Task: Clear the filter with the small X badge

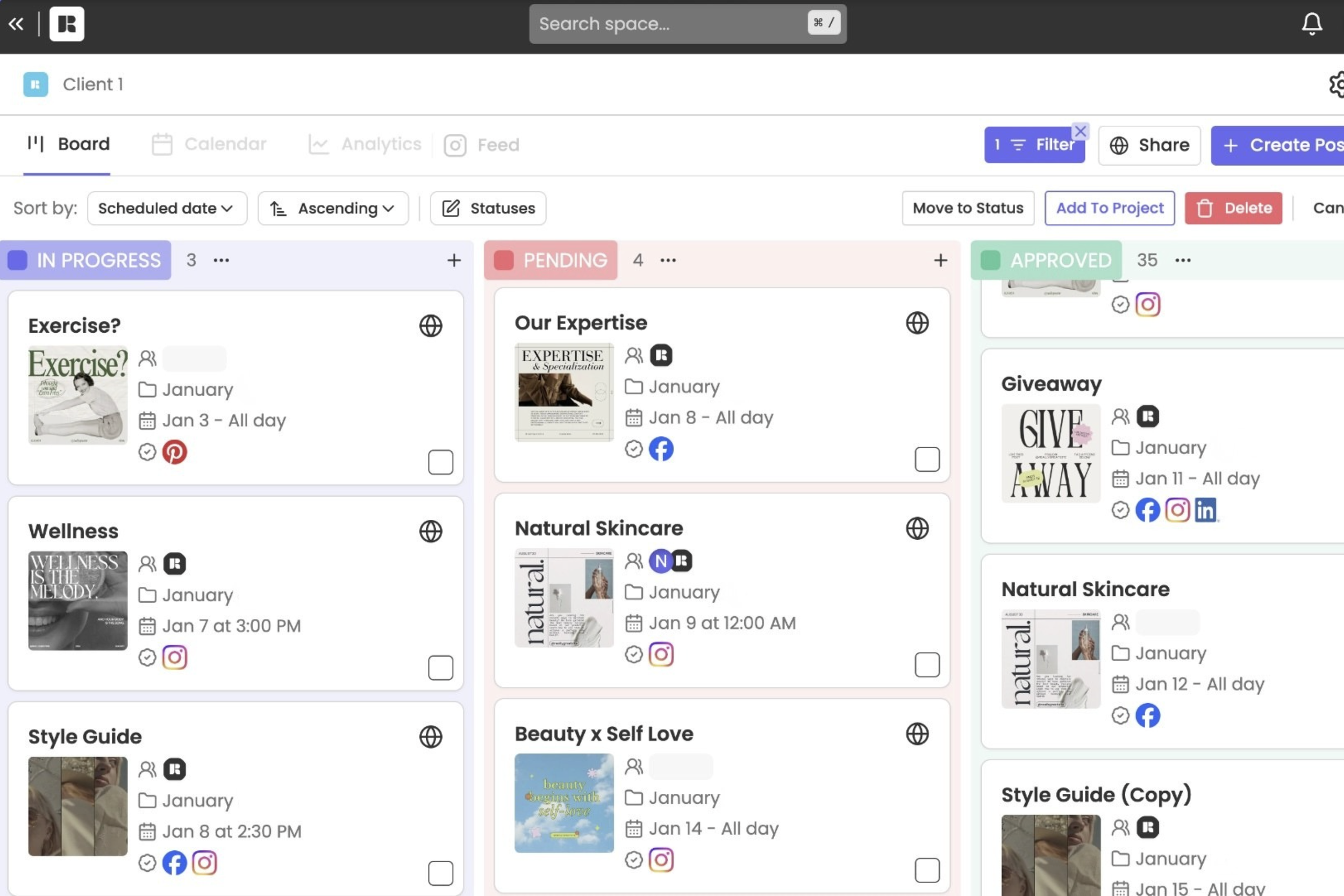Action: tap(1080, 132)
